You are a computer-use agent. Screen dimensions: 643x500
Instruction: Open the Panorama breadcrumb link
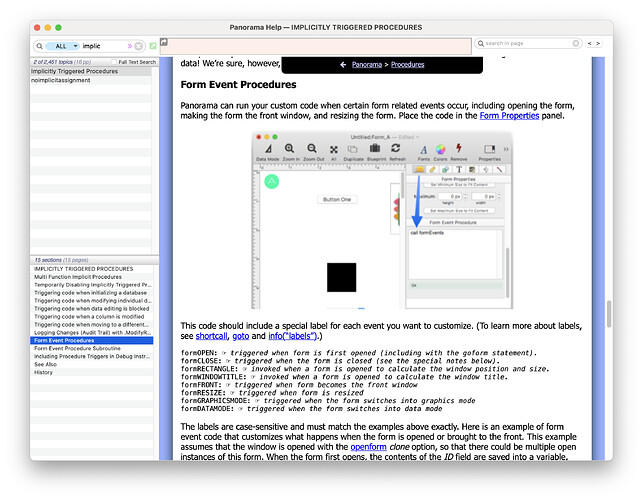click(x=367, y=64)
